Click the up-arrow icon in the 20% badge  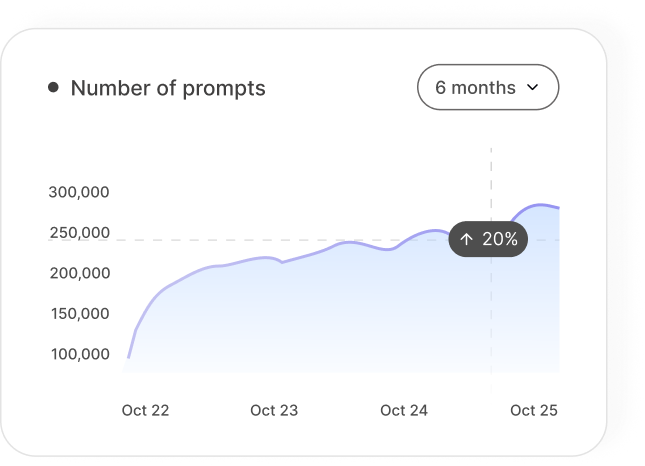tap(466, 239)
